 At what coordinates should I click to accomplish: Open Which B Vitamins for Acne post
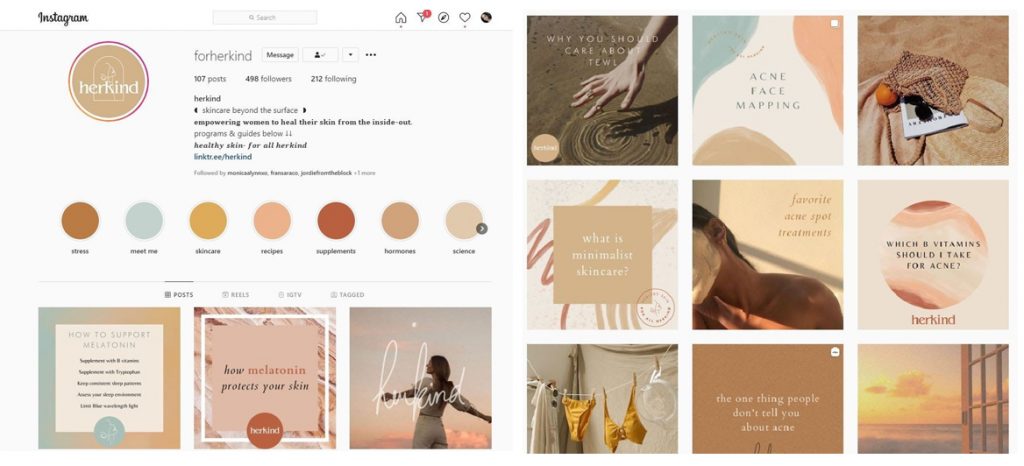point(933,255)
